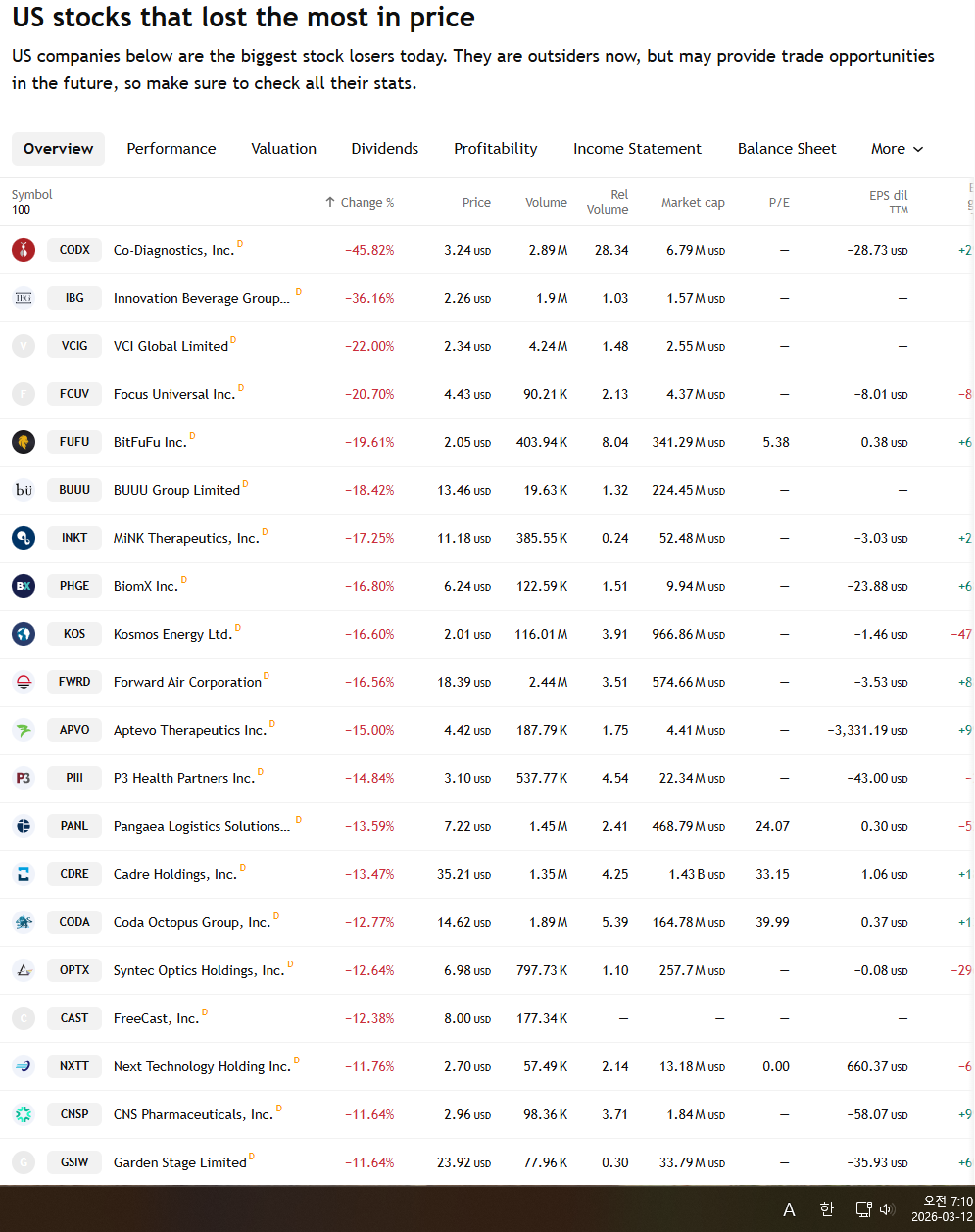Screen dimensions: 975x1232
Task: Open the Balance Sheet tab
Action: [787, 149]
